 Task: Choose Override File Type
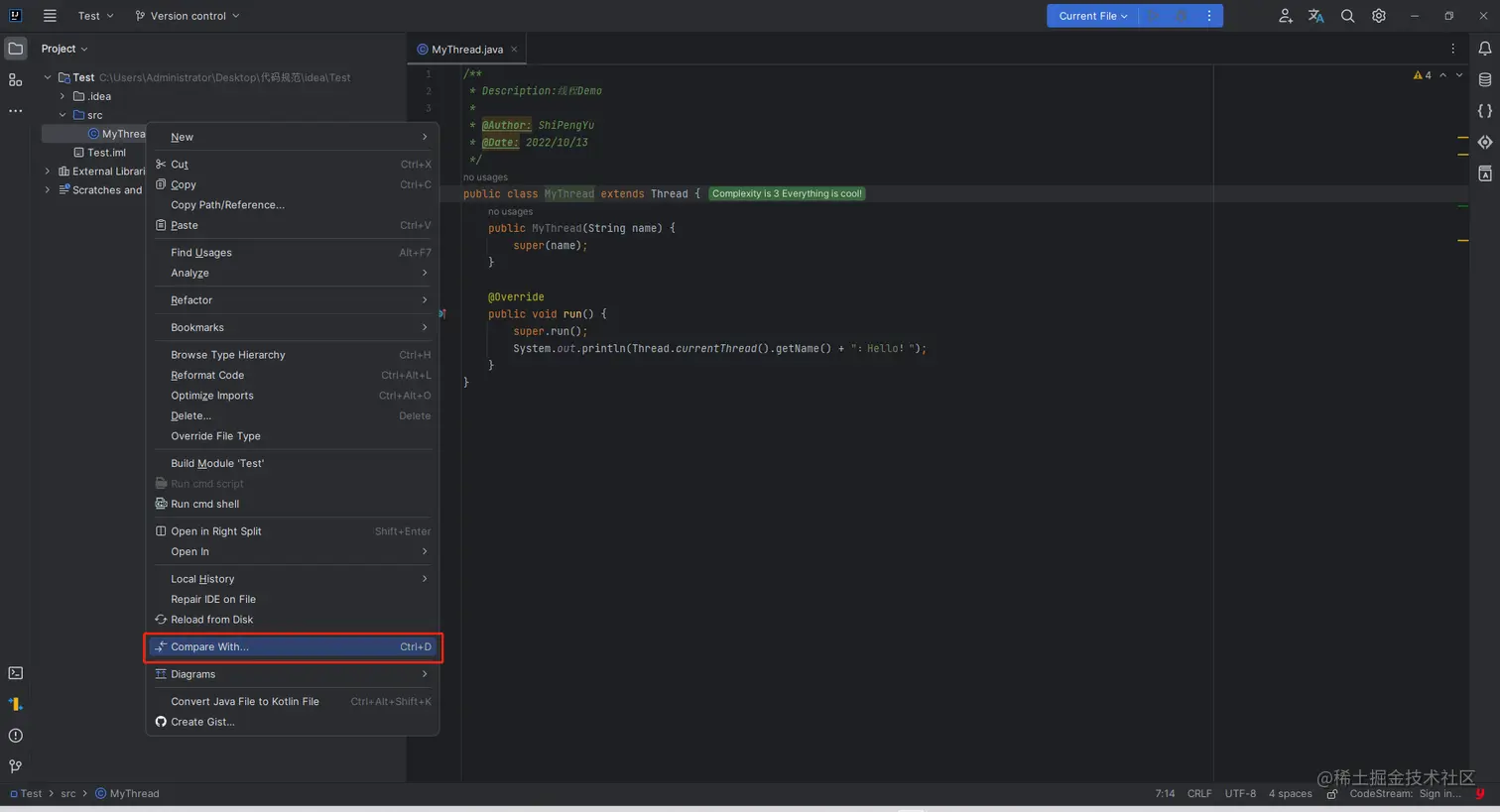(293, 436)
